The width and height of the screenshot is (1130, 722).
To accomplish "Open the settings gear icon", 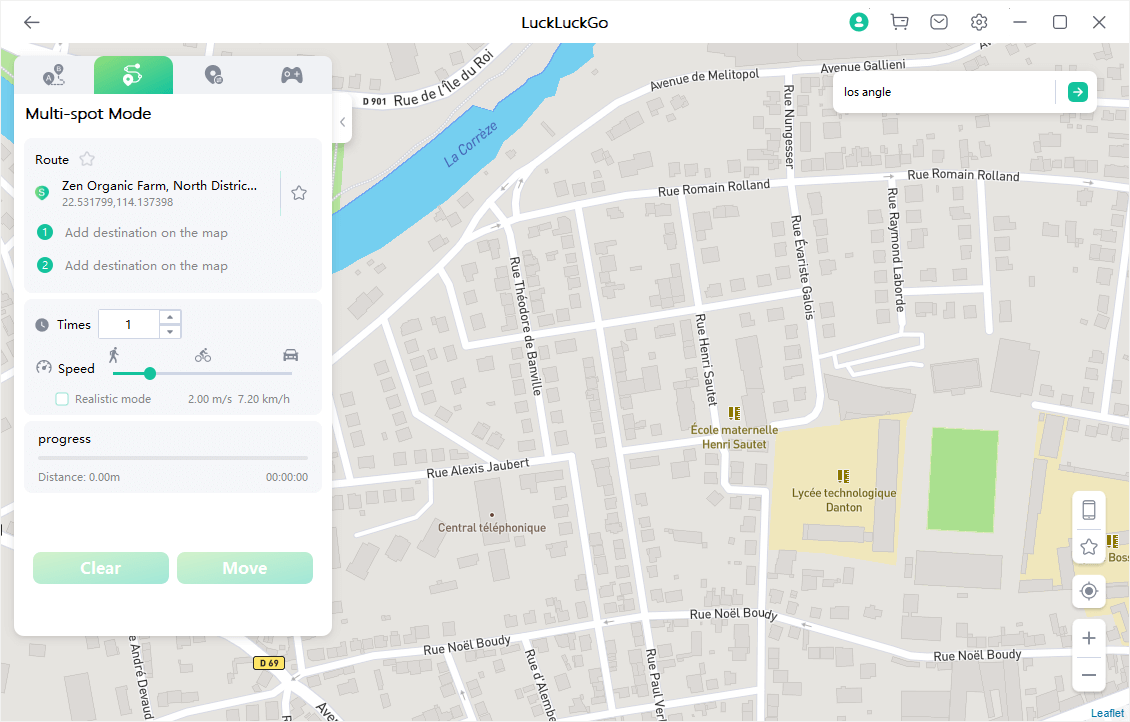I will pyautogui.click(x=979, y=22).
